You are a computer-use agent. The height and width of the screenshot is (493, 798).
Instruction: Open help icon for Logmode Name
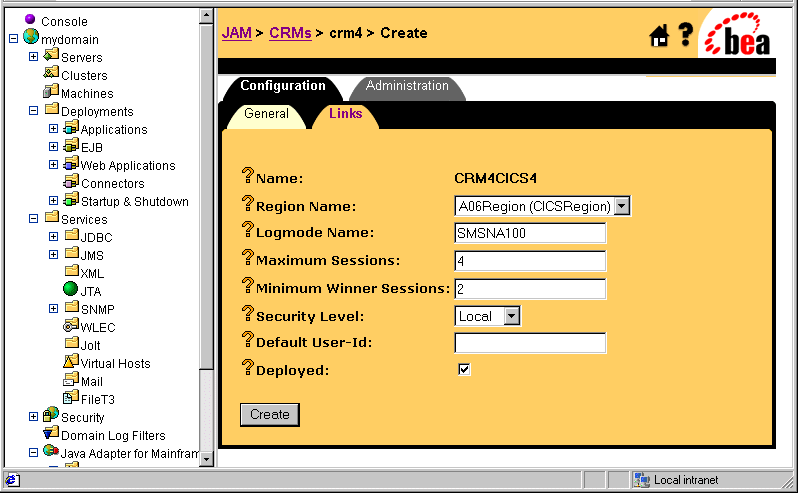pyautogui.click(x=247, y=229)
